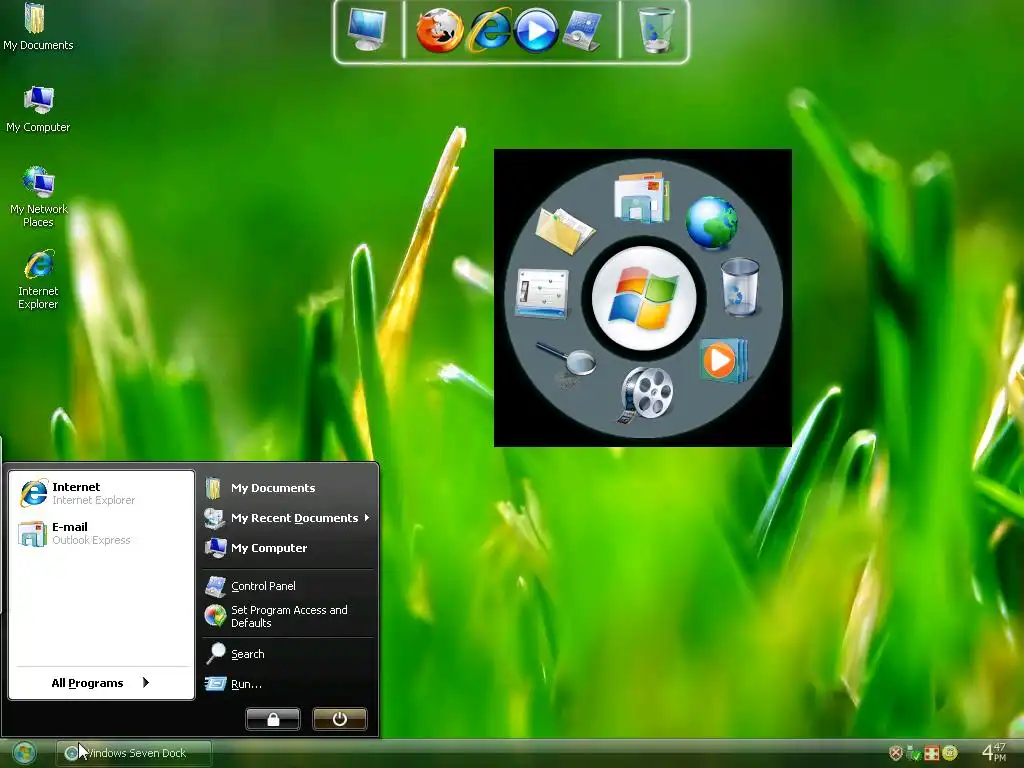Click the power shutdown button

[x=340, y=719]
